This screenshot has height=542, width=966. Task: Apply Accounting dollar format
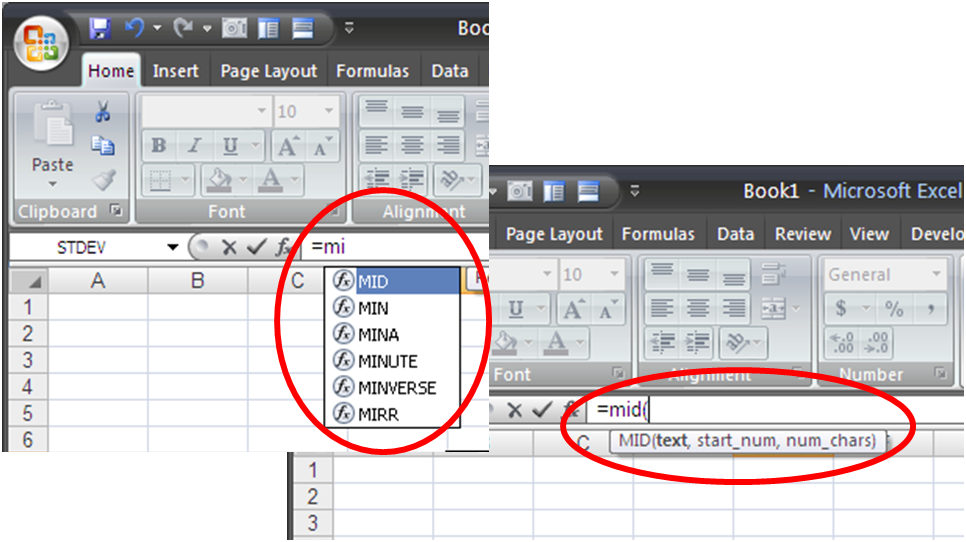pos(842,308)
